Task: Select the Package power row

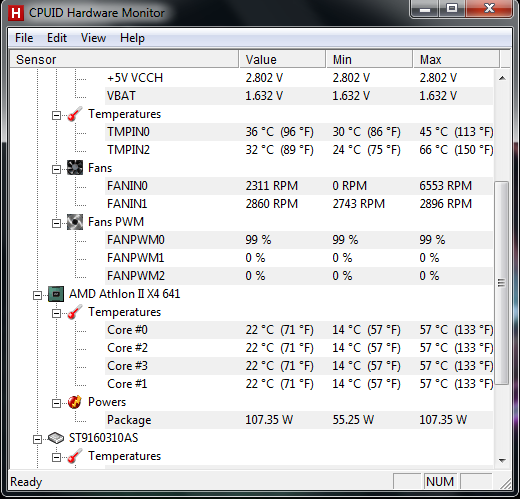Action: tap(299, 420)
